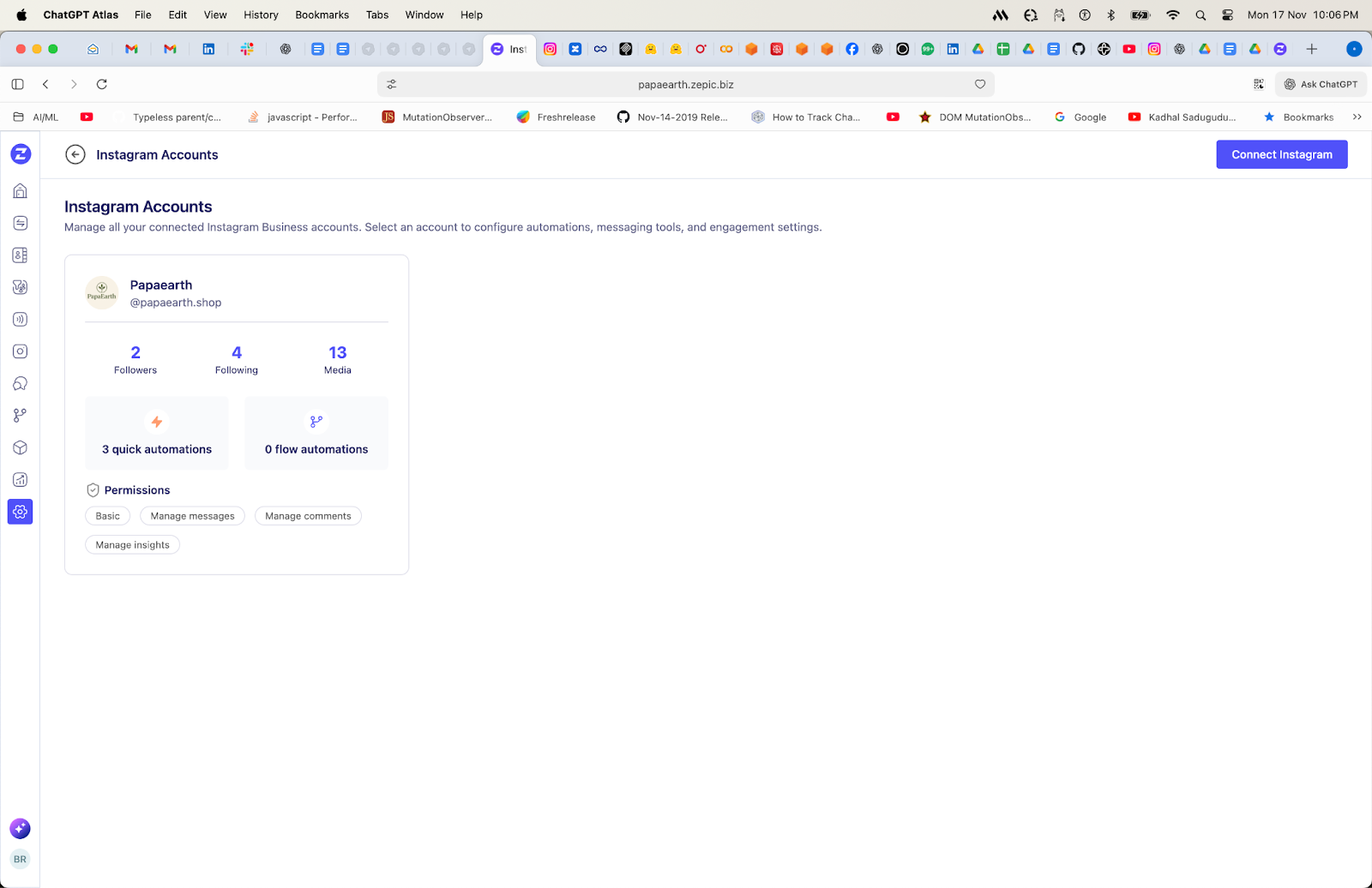This screenshot has height=888, width=1372.
Task: Open the broadcast waves icon in the sidebar
Action: click(x=21, y=320)
